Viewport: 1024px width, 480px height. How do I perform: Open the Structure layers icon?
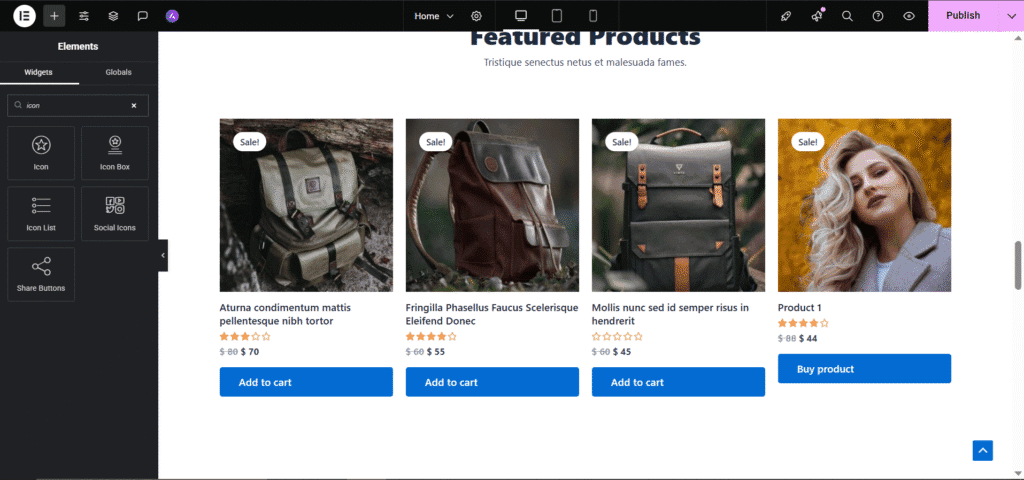click(113, 16)
